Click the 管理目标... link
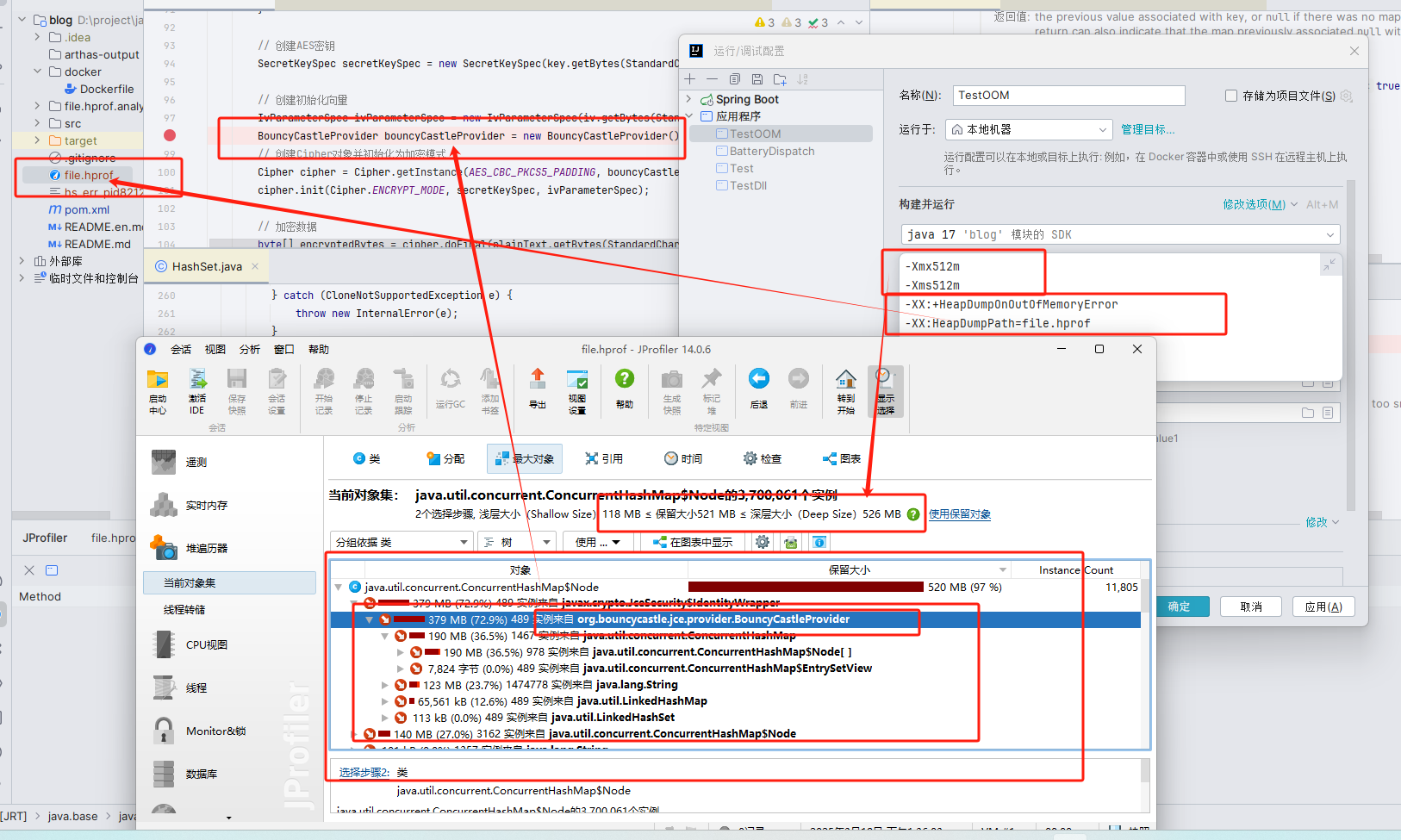 [1148, 129]
